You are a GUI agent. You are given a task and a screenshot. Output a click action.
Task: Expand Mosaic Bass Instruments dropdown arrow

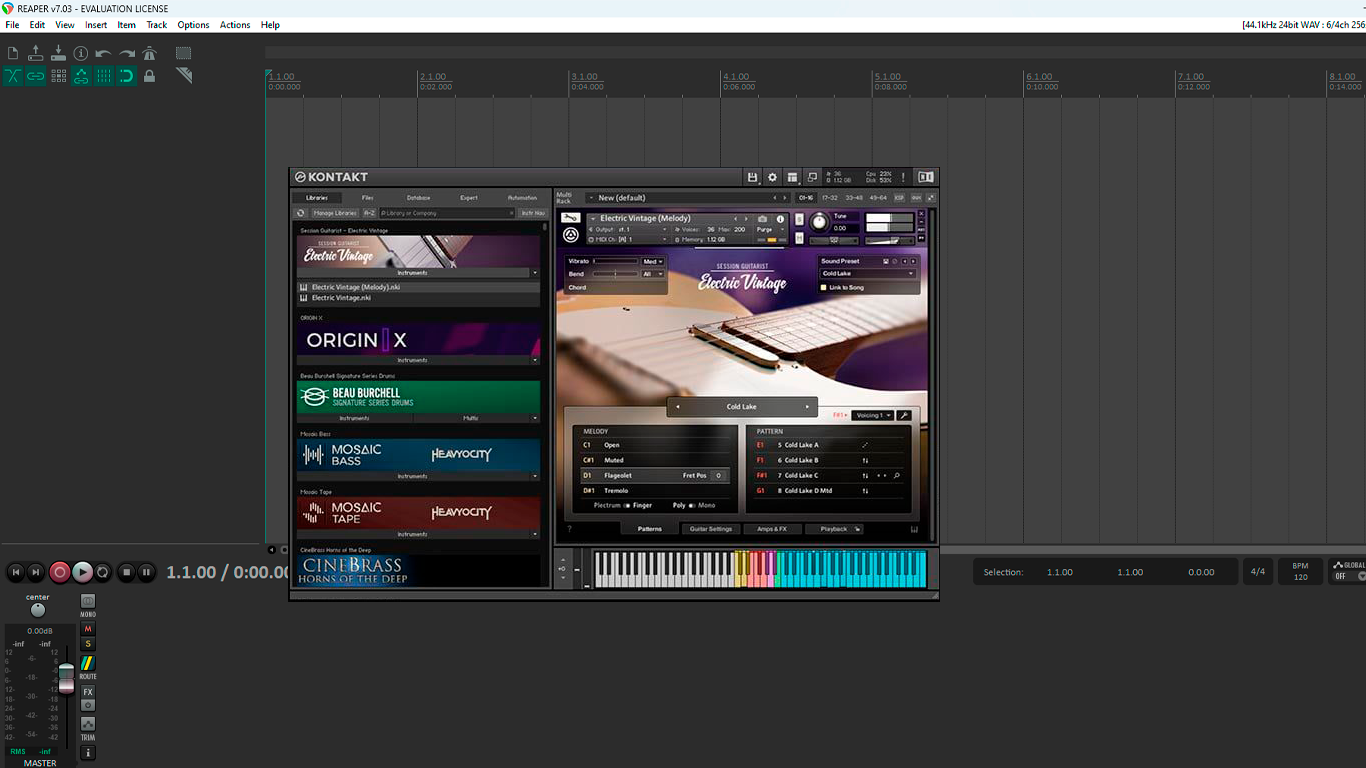point(535,476)
